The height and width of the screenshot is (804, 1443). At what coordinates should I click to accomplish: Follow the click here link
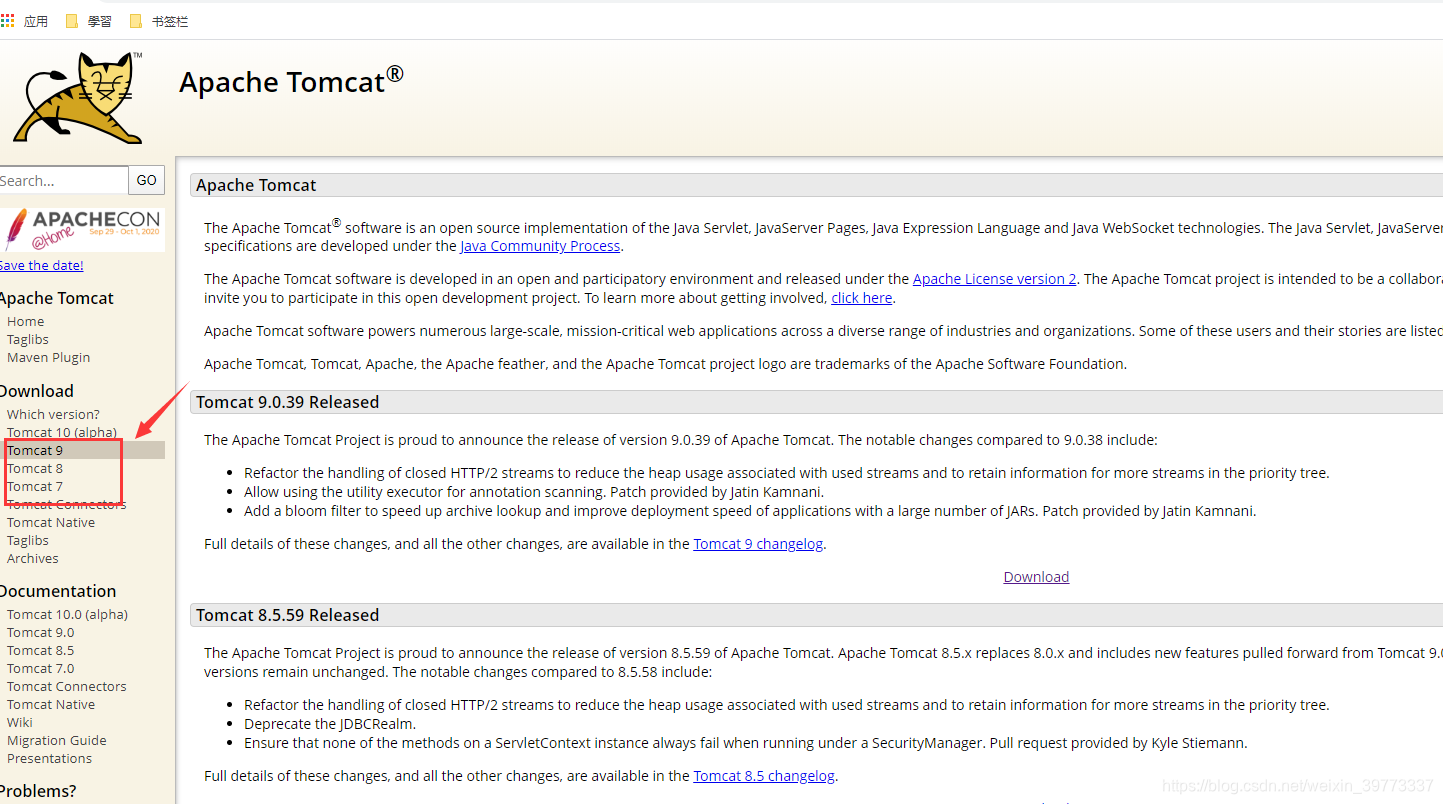click(x=861, y=298)
